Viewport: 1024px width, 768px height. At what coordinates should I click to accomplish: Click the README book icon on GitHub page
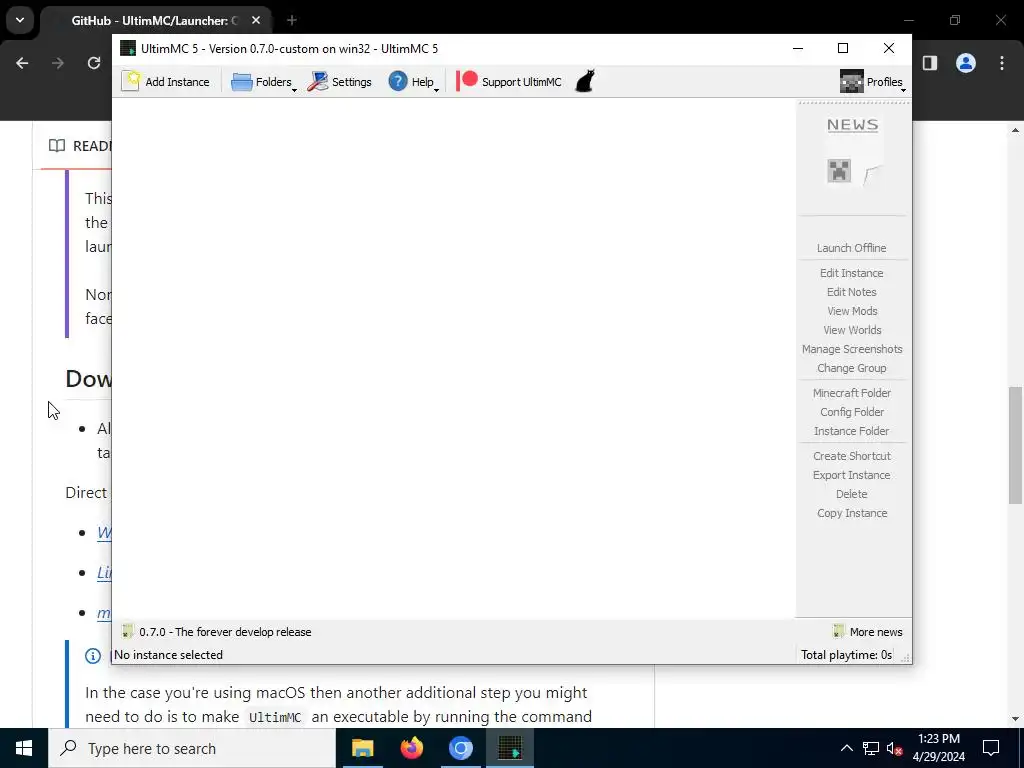coord(57,146)
